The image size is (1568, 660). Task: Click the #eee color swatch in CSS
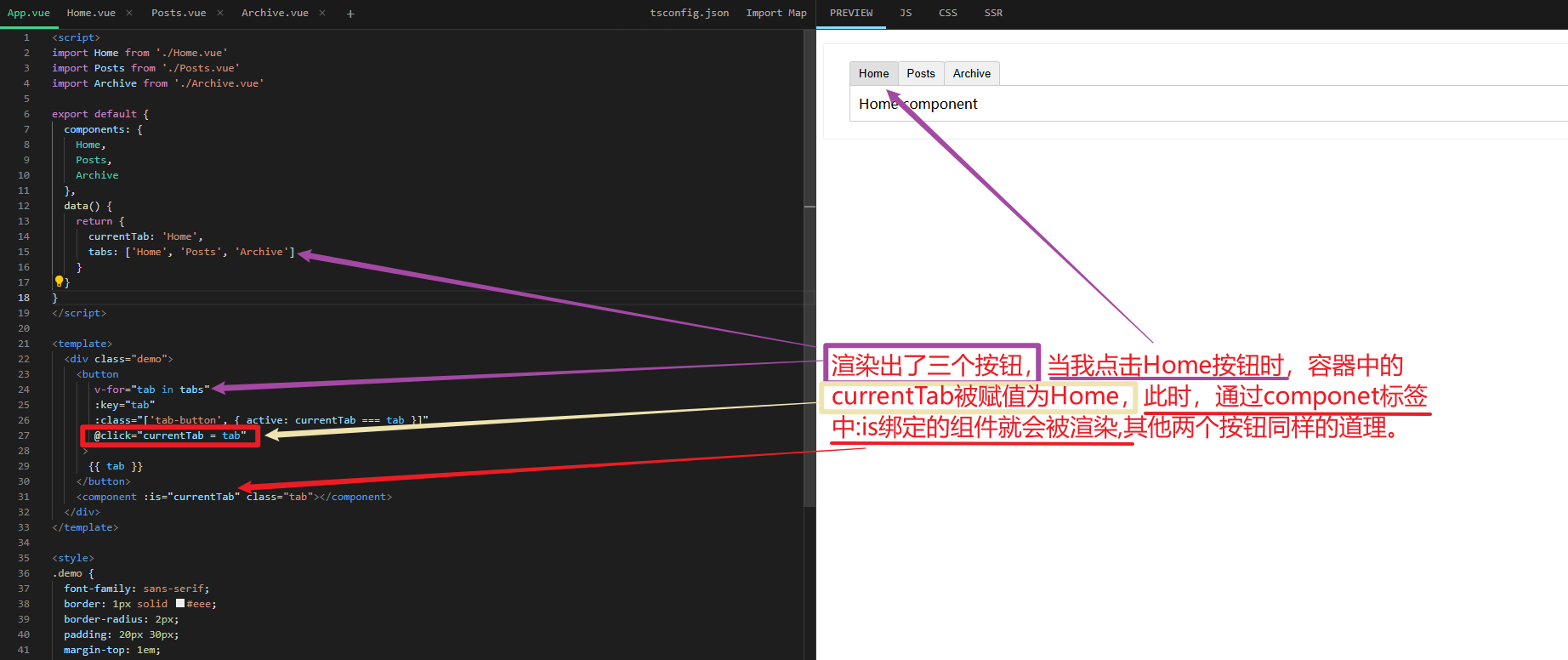pyautogui.click(x=180, y=603)
